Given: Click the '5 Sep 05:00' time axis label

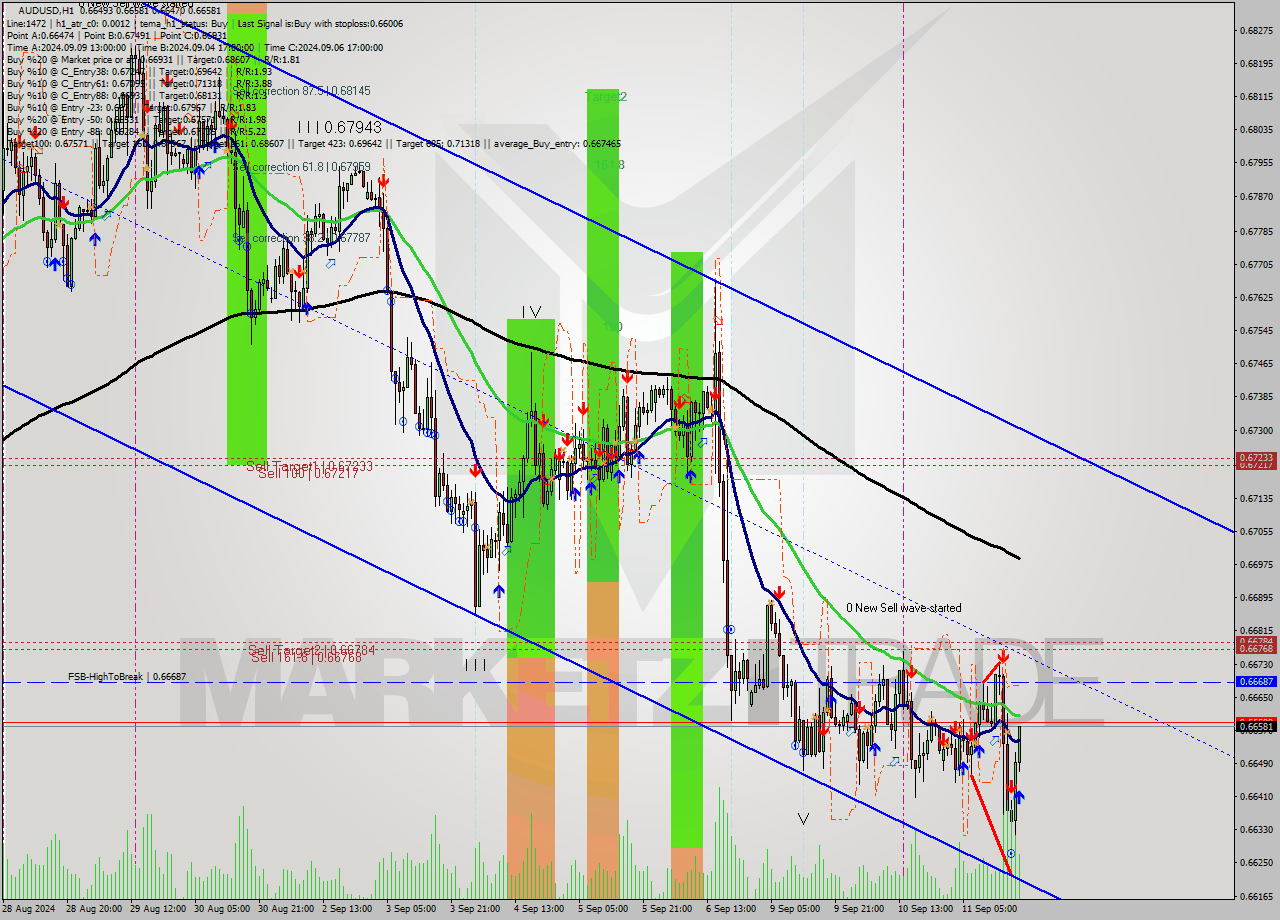Looking at the screenshot, I should pyautogui.click(x=603, y=909).
